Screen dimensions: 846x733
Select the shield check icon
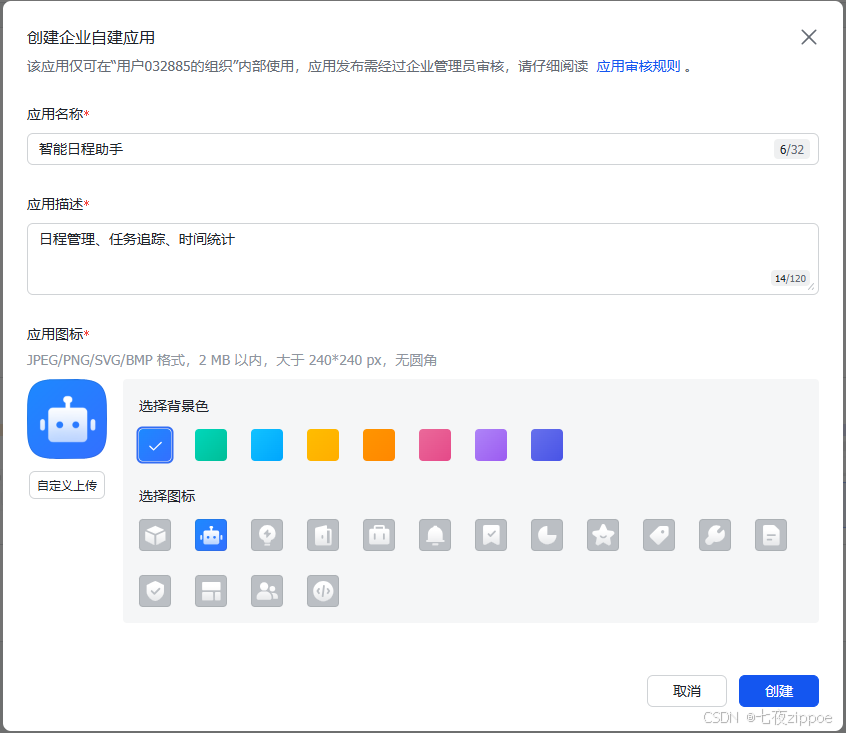pyautogui.click(x=155, y=591)
